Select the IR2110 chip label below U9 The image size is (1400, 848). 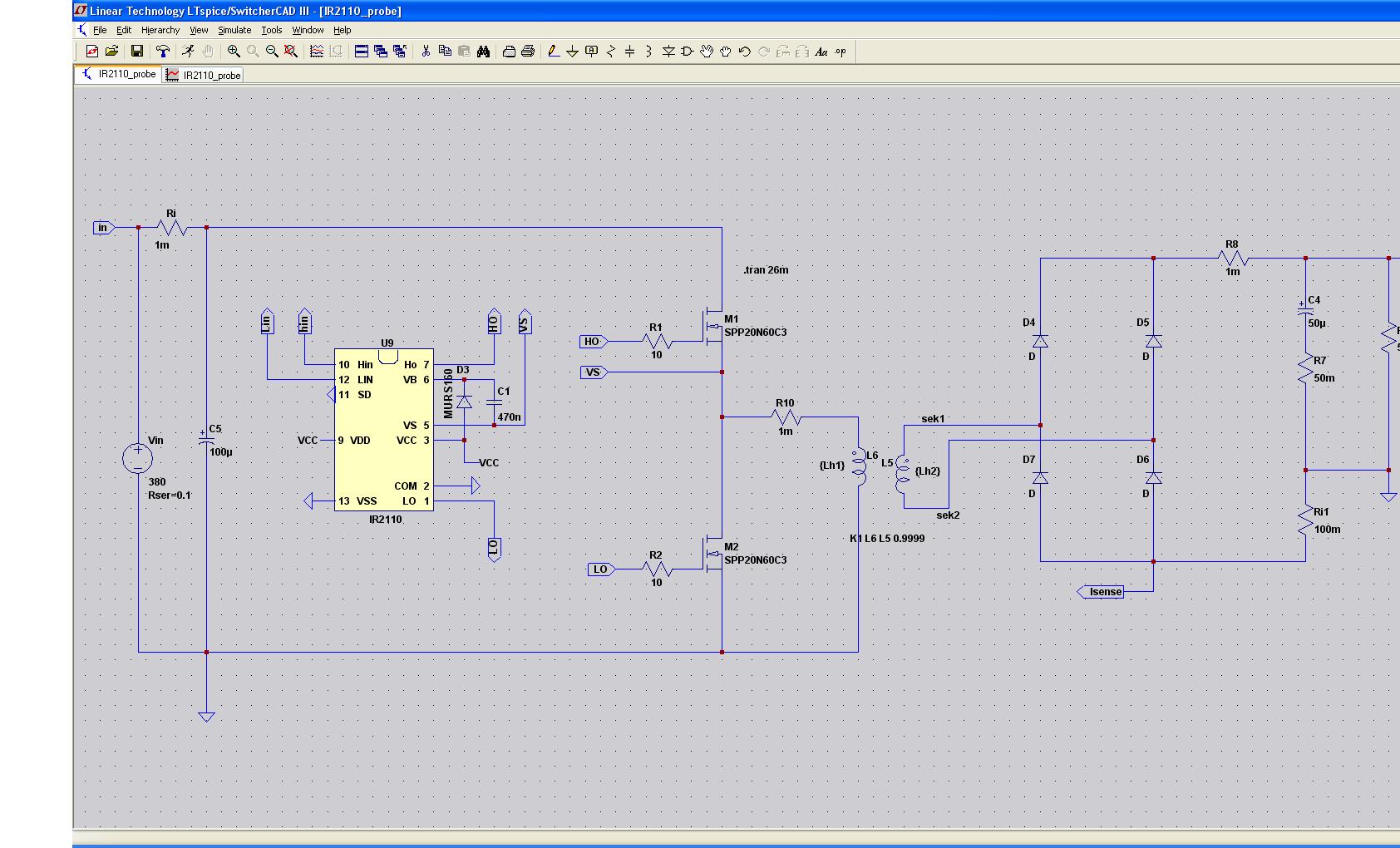coord(385,520)
